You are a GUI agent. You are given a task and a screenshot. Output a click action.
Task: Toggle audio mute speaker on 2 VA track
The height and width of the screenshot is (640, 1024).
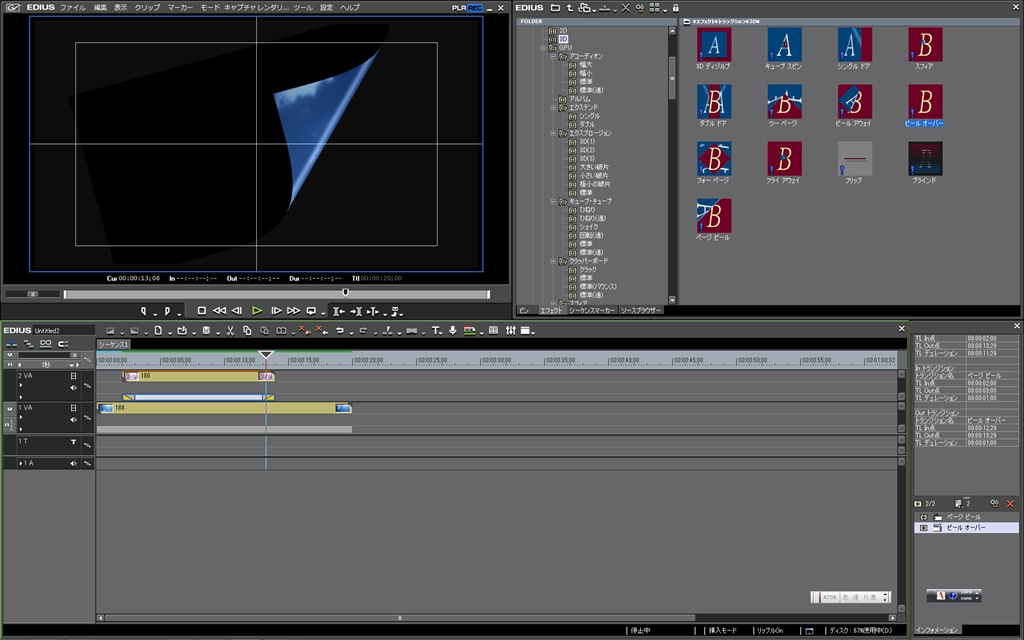[x=73, y=387]
